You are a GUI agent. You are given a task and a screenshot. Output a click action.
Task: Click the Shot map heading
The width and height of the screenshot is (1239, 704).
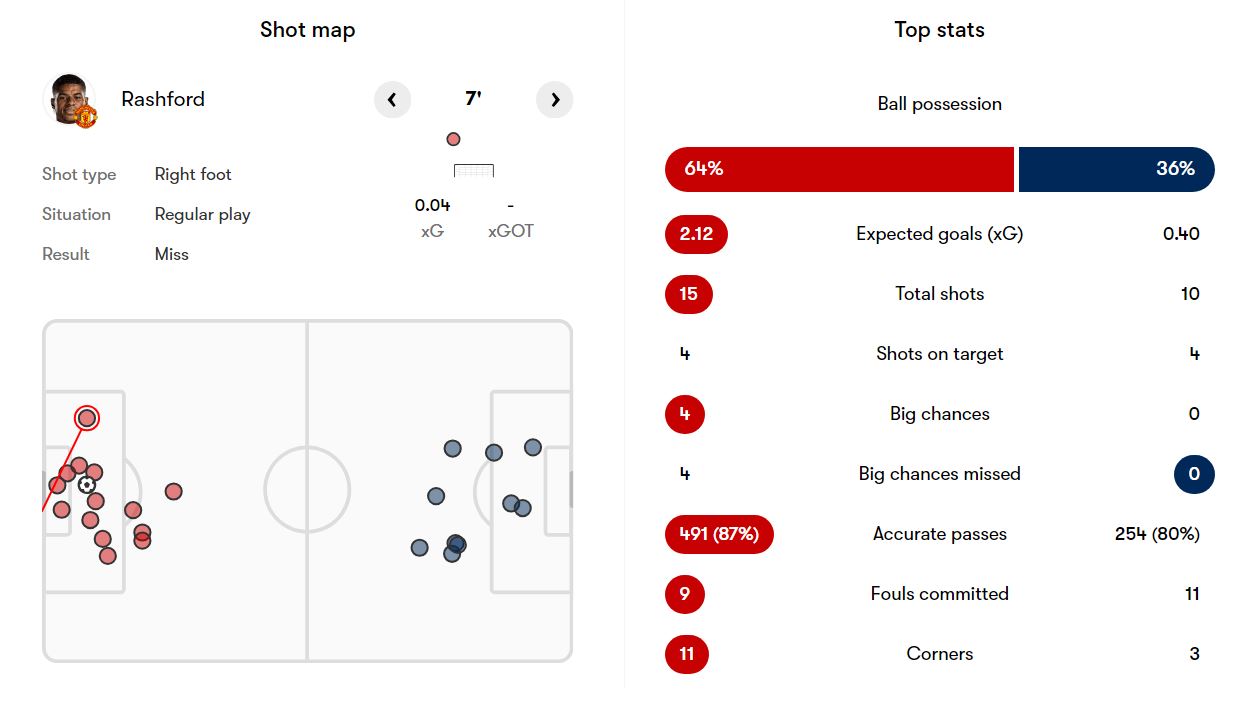[x=308, y=30]
